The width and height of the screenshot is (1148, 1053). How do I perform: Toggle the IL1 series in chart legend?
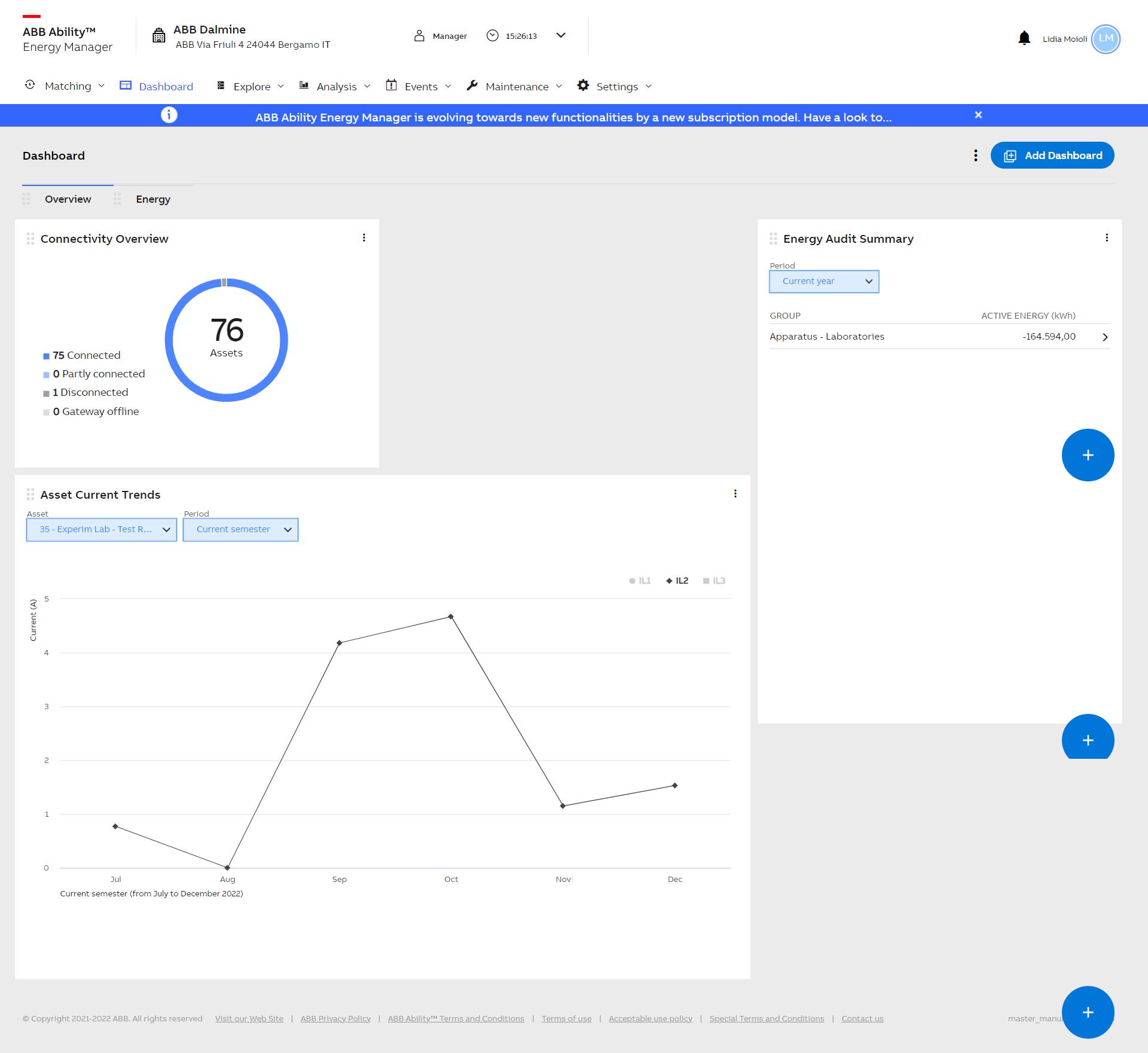click(x=640, y=581)
